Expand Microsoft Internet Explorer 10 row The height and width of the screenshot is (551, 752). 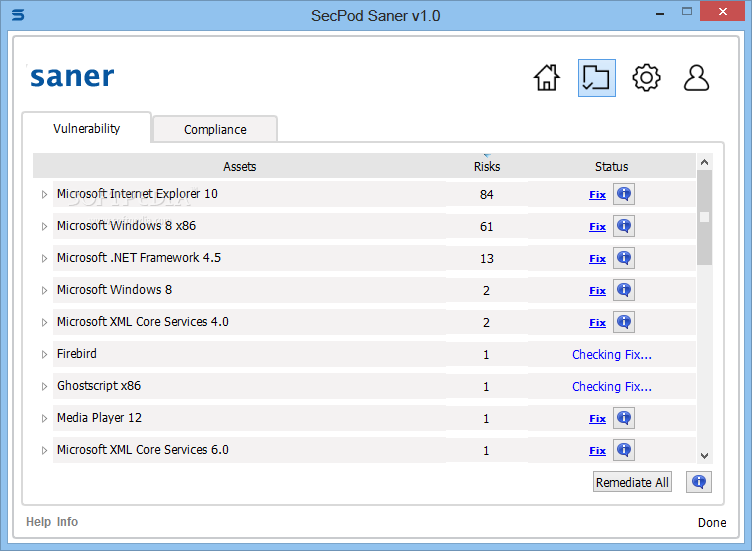44,194
